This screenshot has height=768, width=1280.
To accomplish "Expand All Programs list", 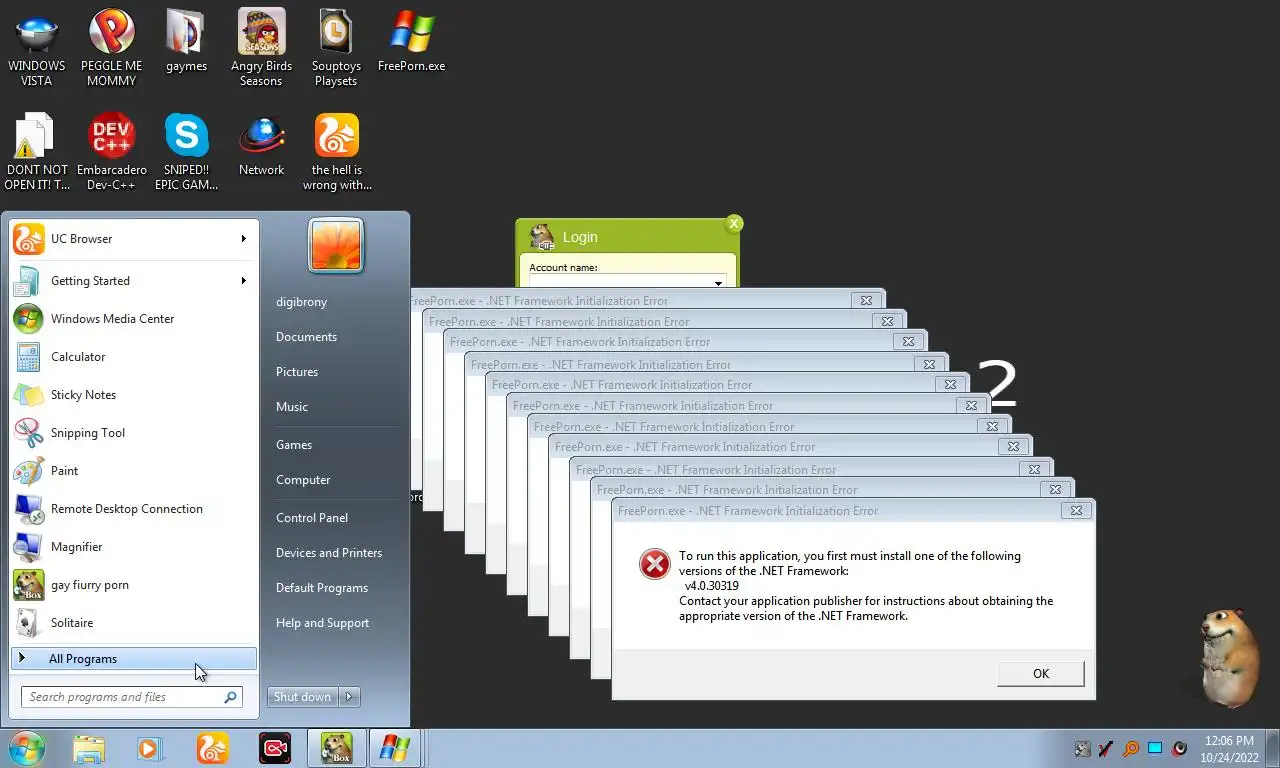I will pos(134,659).
